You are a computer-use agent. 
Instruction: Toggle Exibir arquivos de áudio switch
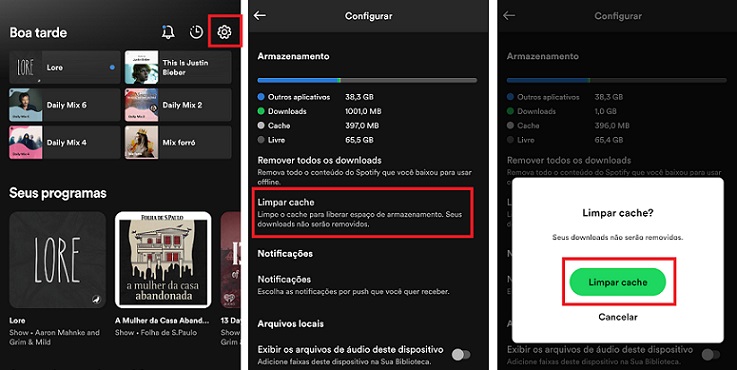pos(461,355)
